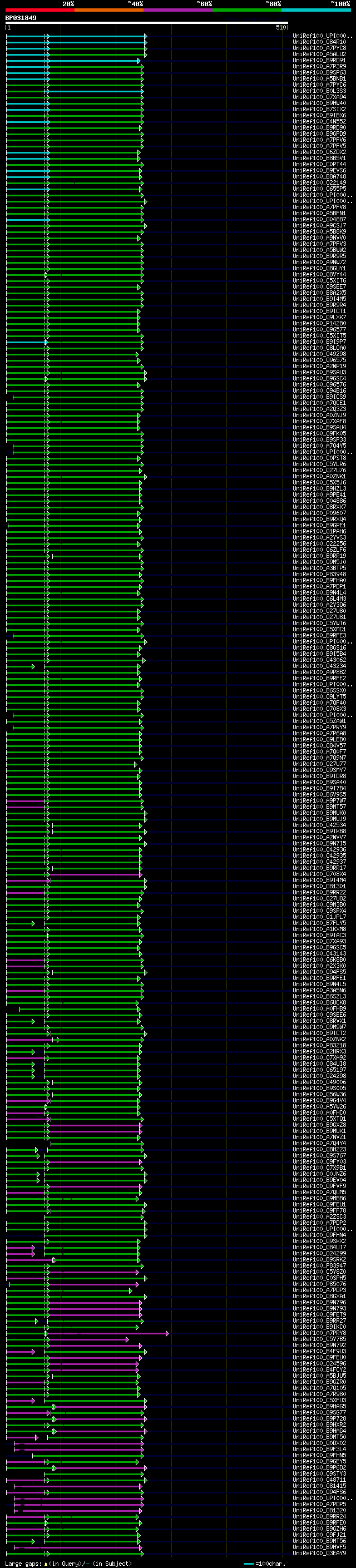This screenshot has height=1568, width=356.
Task: Open hit UniRef100_B9RD91
Action: [319, 60]
